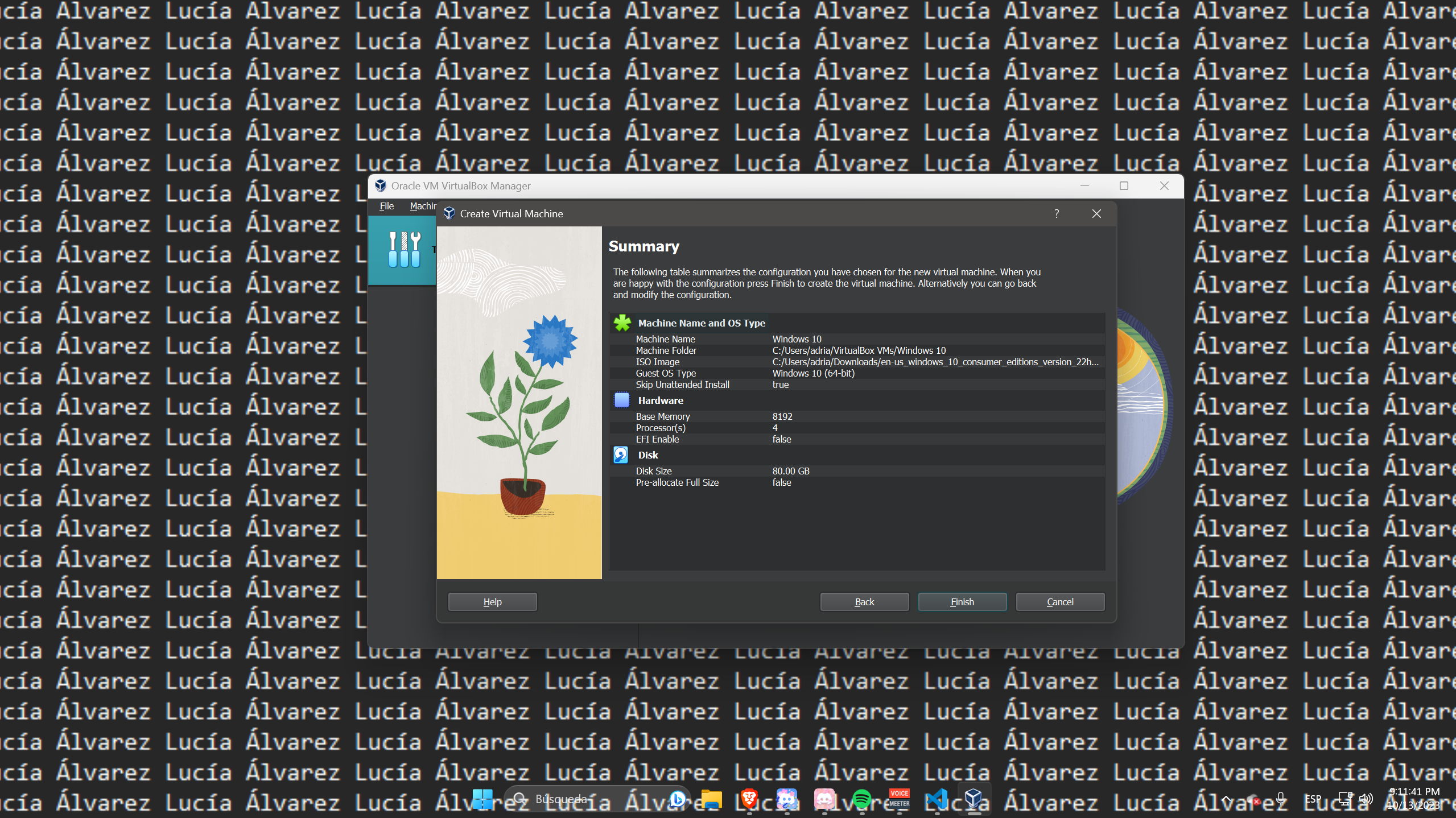The width and height of the screenshot is (1456, 818).
Task: Select the VirtualBox Tools icon
Action: click(x=404, y=250)
